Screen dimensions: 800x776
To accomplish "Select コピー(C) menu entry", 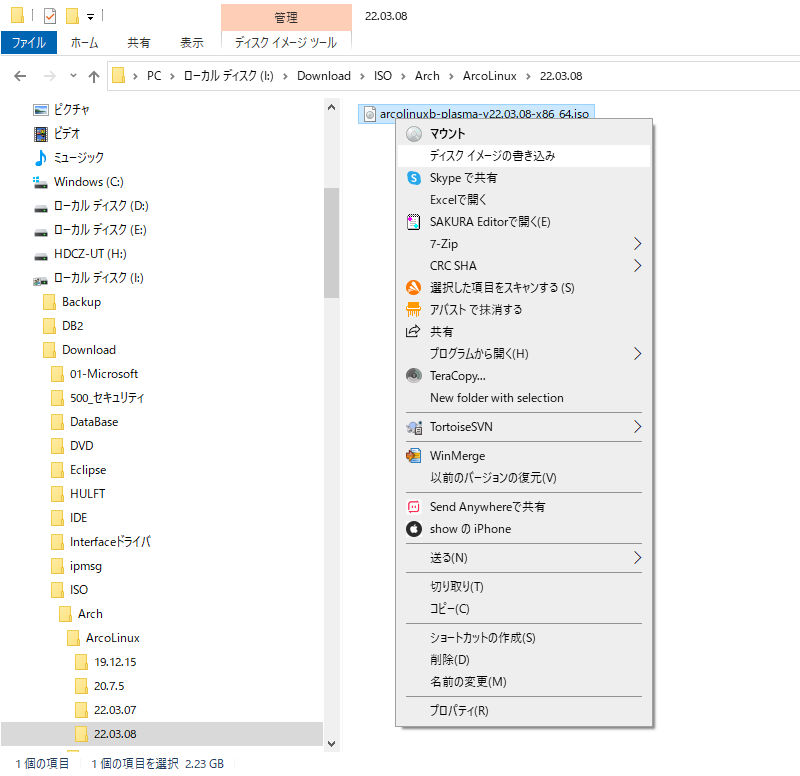I will [x=523, y=609].
